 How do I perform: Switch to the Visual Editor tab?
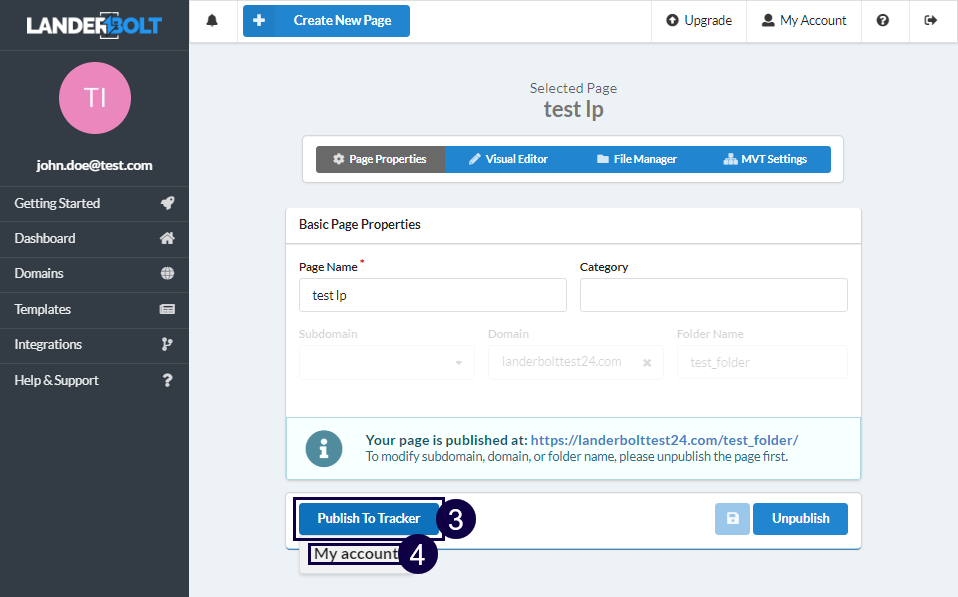tap(508, 159)
